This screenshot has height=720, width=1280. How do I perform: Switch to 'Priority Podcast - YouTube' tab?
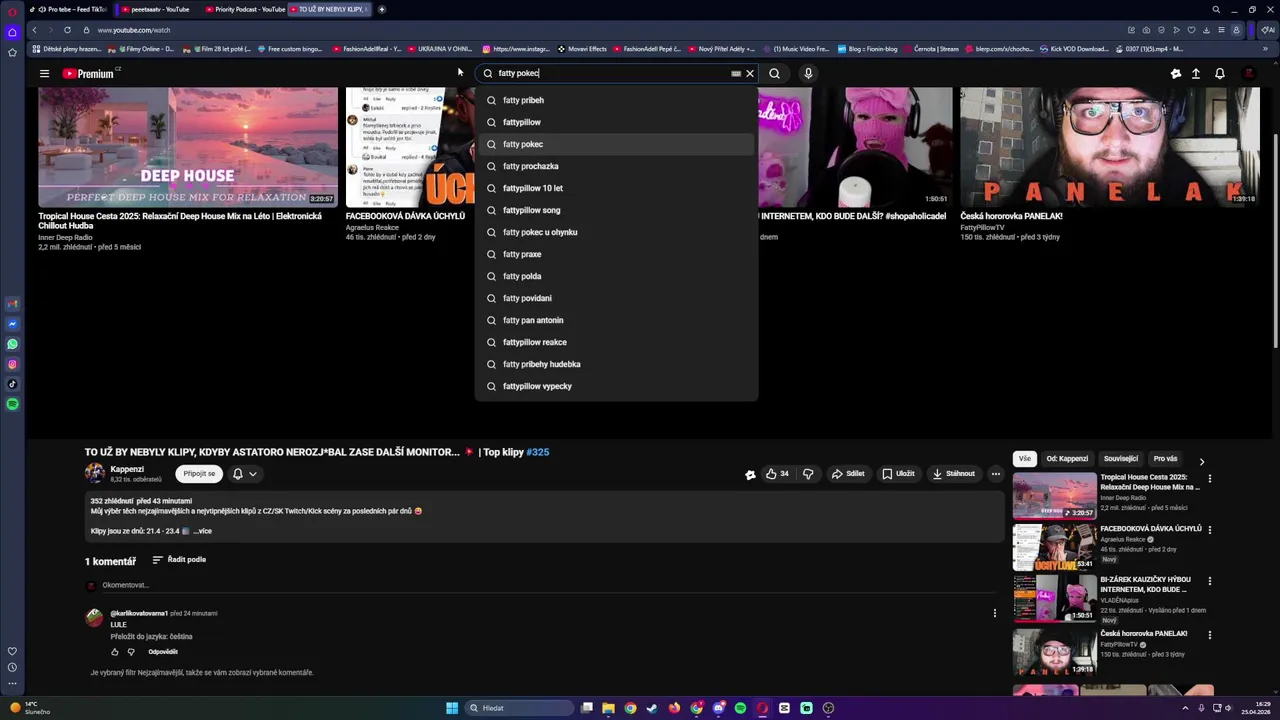[x=244, y=9]
